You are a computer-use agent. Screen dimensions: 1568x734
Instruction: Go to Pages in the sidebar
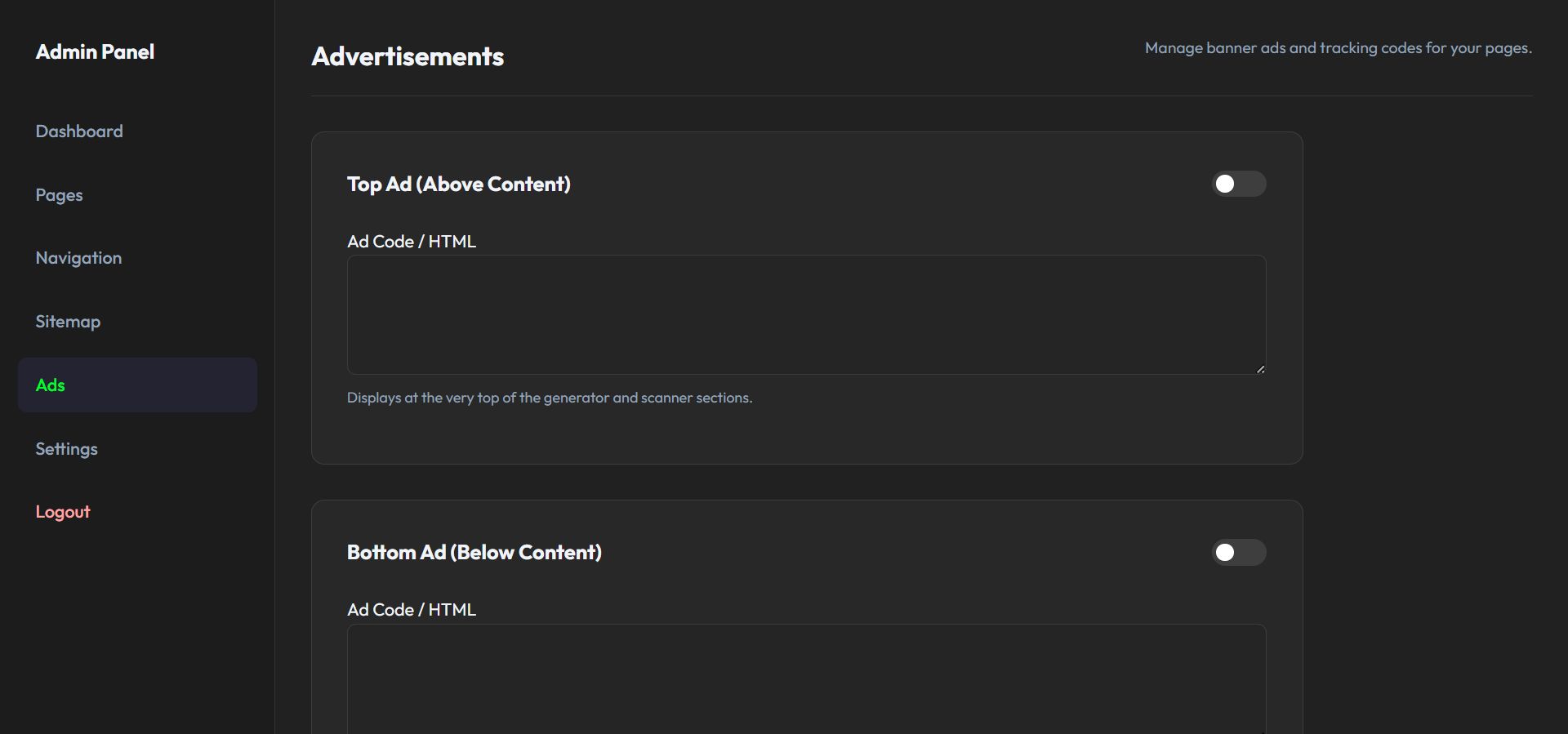coord(59,195)
